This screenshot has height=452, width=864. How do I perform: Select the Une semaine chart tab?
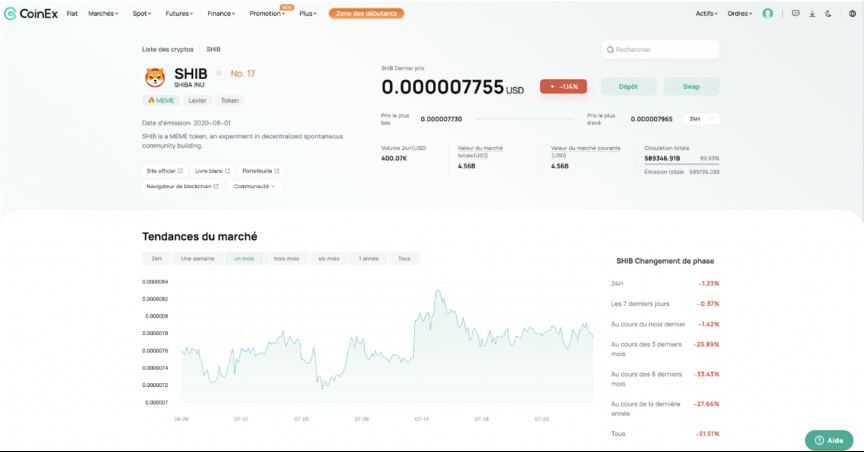[198, 259]
